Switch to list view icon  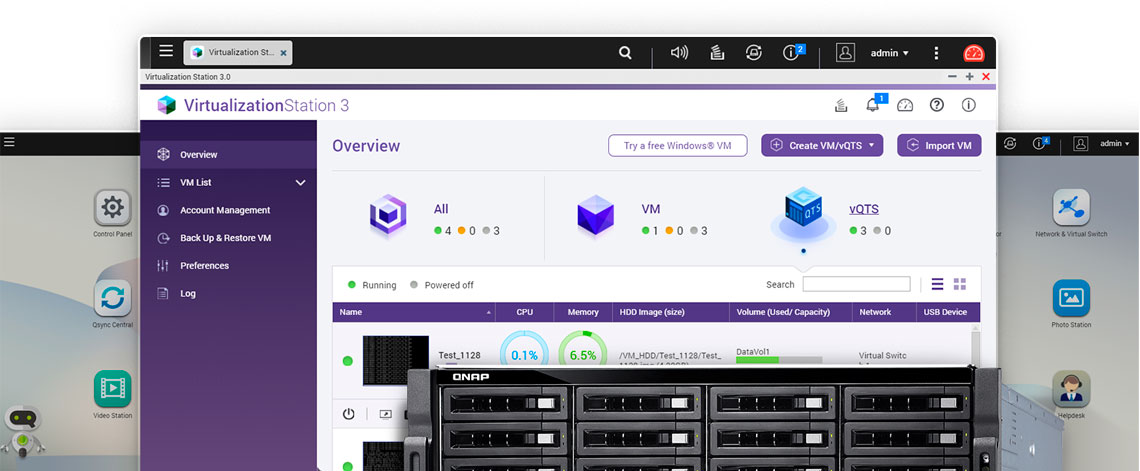(x=937, y=284)
